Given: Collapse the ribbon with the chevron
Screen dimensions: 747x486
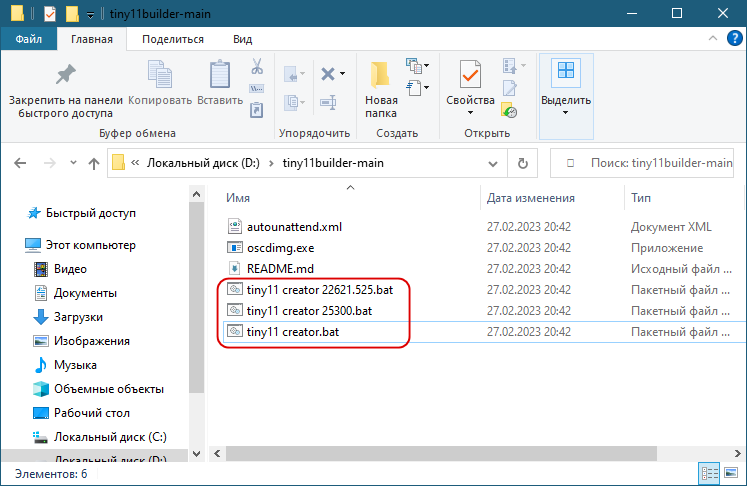Looking at the screenshot, I should tap(713, 38).
